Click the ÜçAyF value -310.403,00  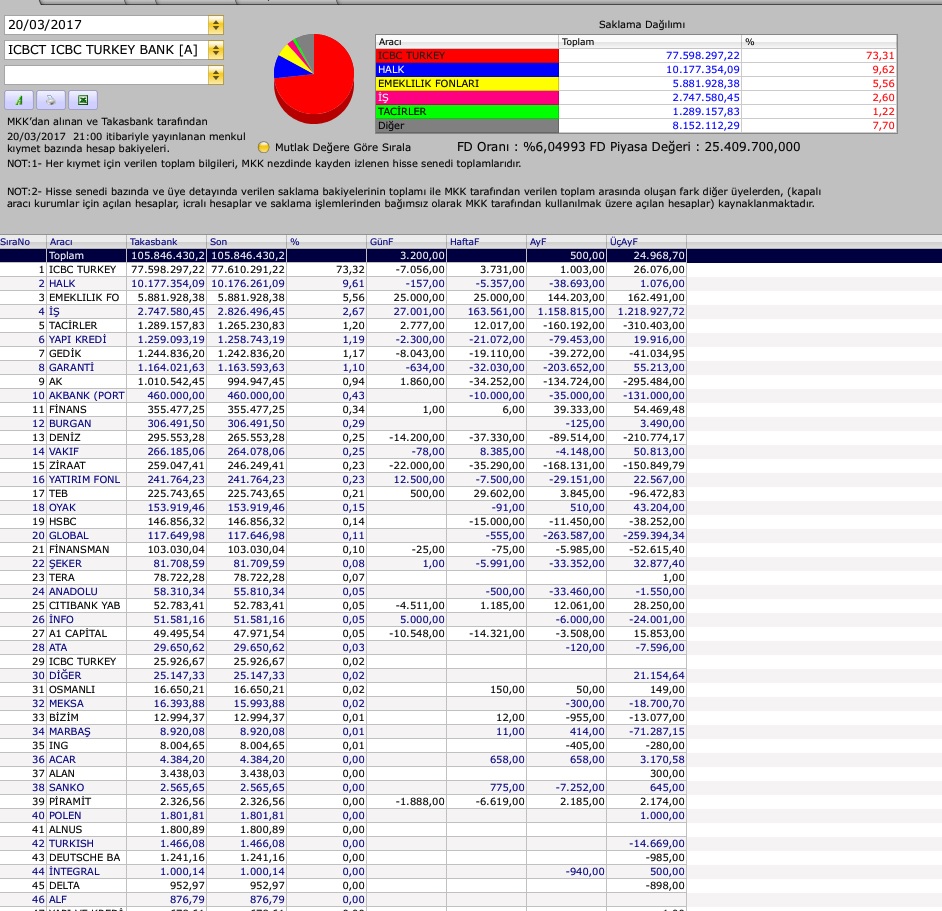click(654, 325)
